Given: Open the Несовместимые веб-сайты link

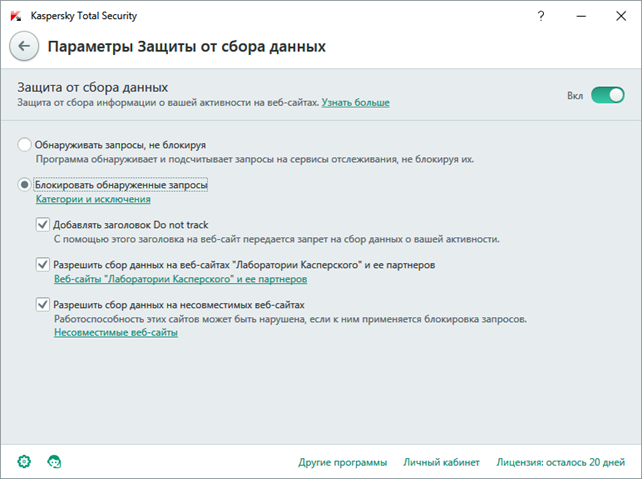Looking at the screenshot, I should pos(116,332).
